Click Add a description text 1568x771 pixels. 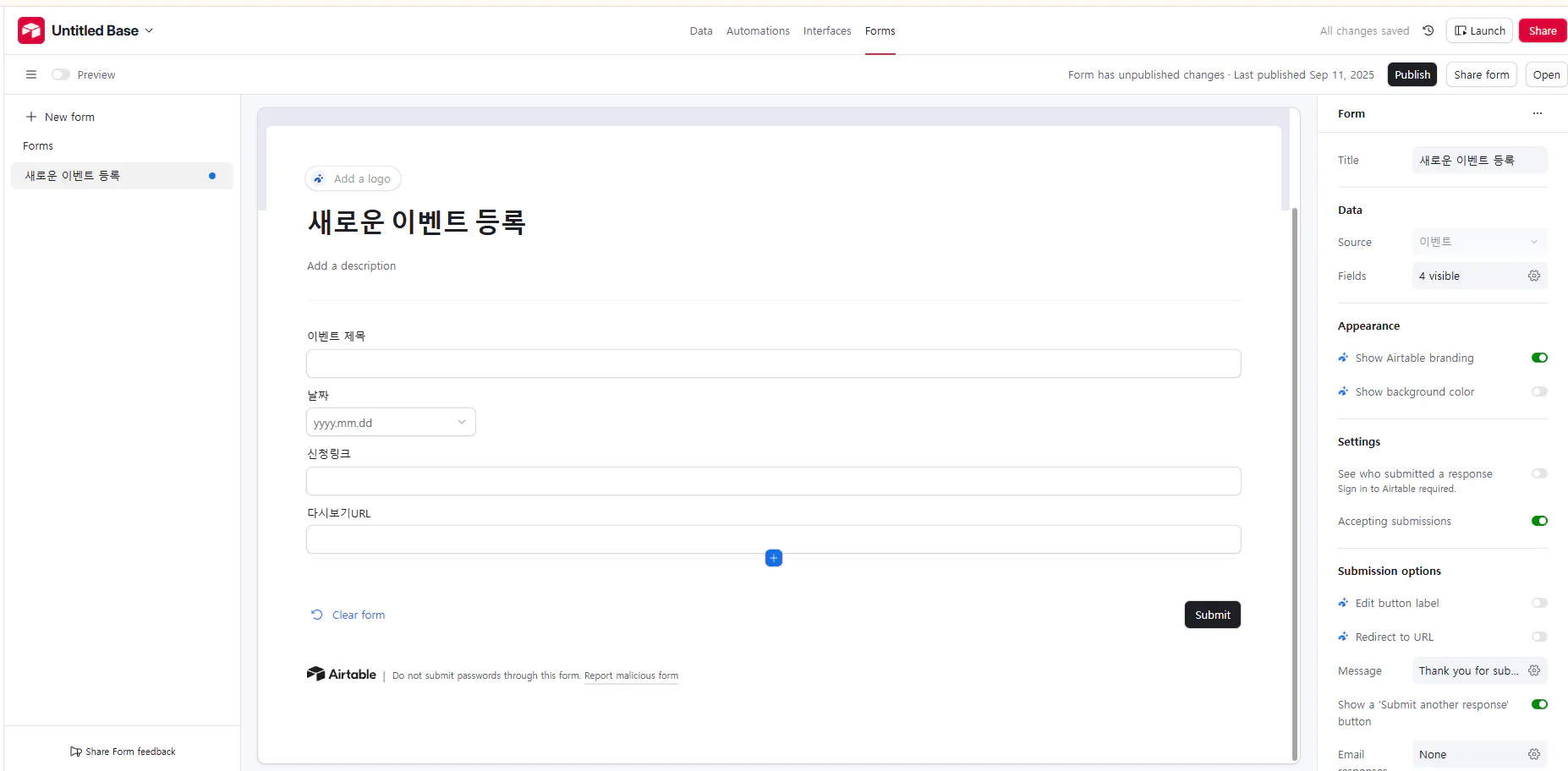tap(351, 265)
